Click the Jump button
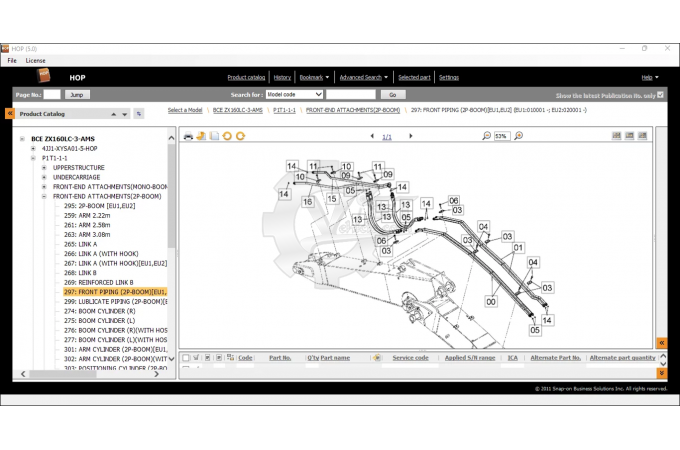Image resolution: width=680 pixels, height=450 pixels. pyautogui.click(x=77, y=95)
